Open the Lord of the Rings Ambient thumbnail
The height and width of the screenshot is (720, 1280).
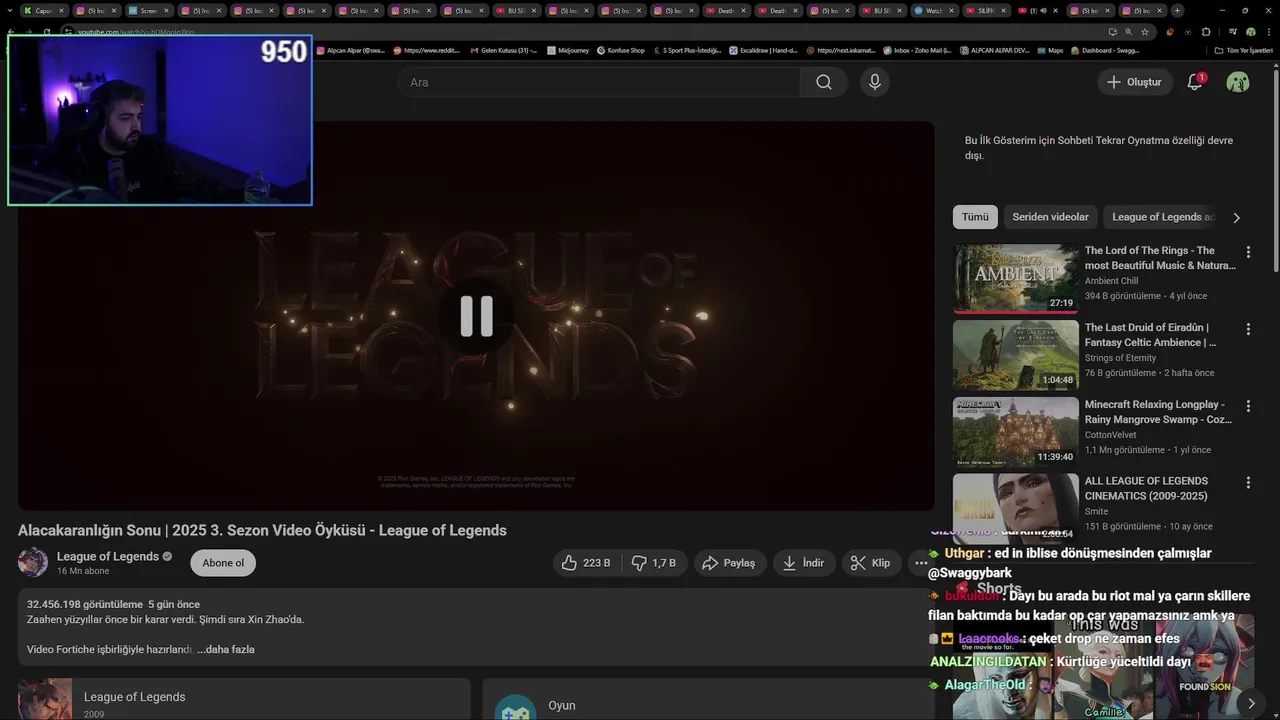click(1015, 279)
